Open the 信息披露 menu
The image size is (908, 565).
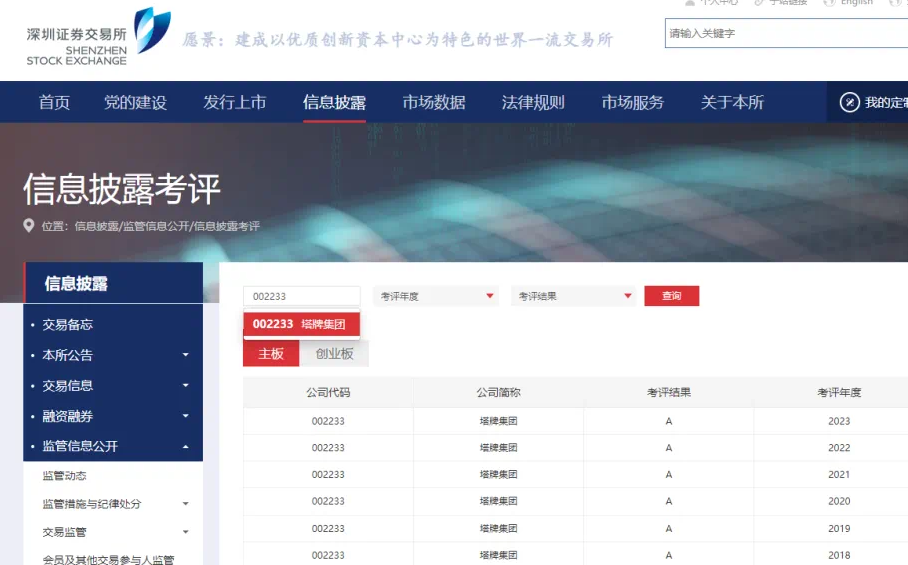pos(334,102)
